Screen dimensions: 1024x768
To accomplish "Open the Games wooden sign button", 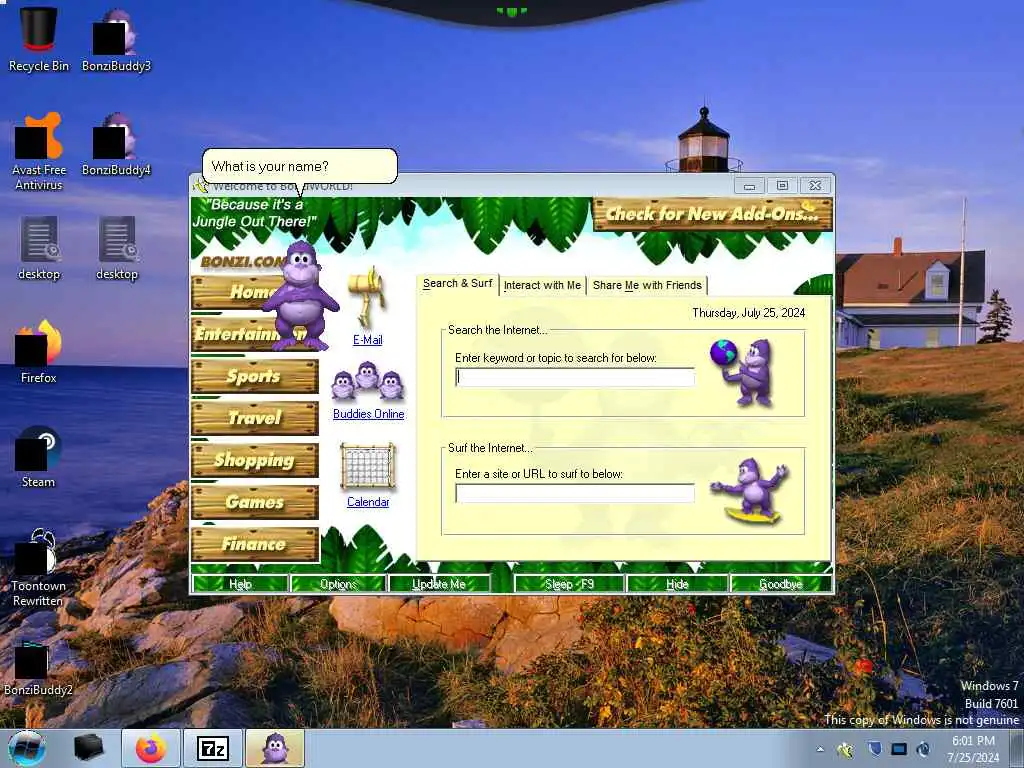I will click(x=255, y=502).
